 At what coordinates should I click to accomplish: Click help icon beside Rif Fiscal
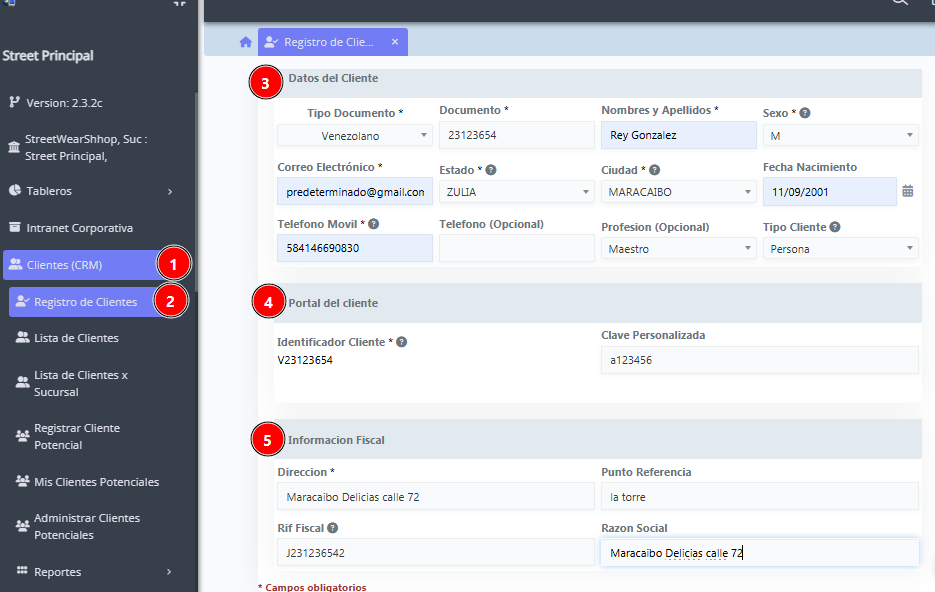coord(332,528)
